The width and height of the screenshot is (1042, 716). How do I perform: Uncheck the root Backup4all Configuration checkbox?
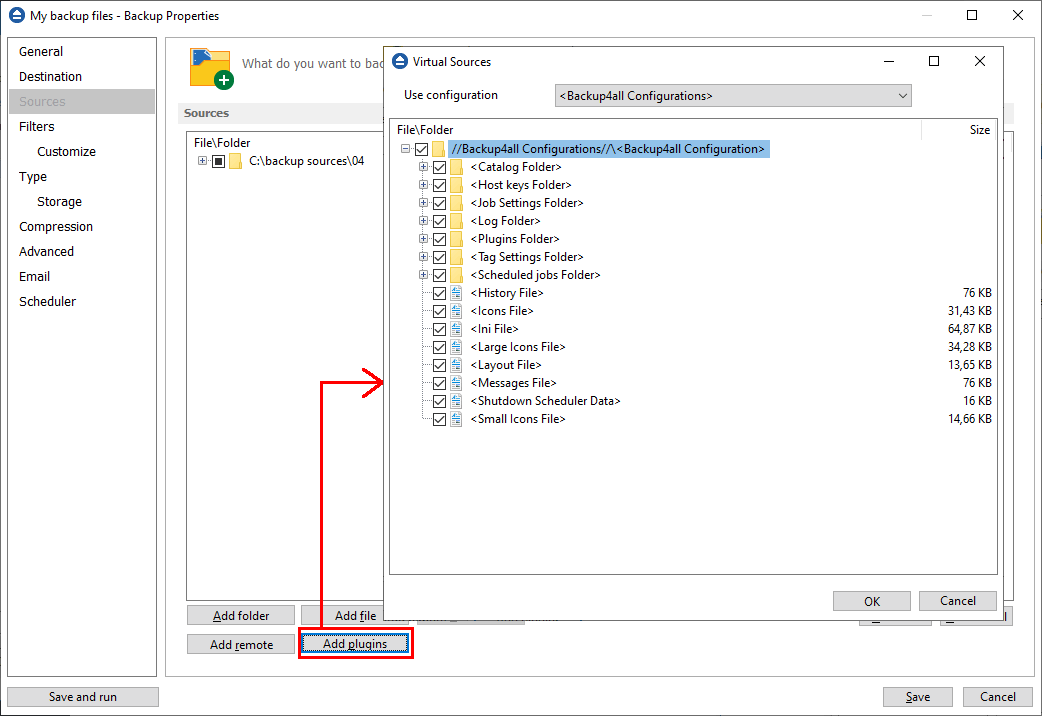(x=421, y=149)
